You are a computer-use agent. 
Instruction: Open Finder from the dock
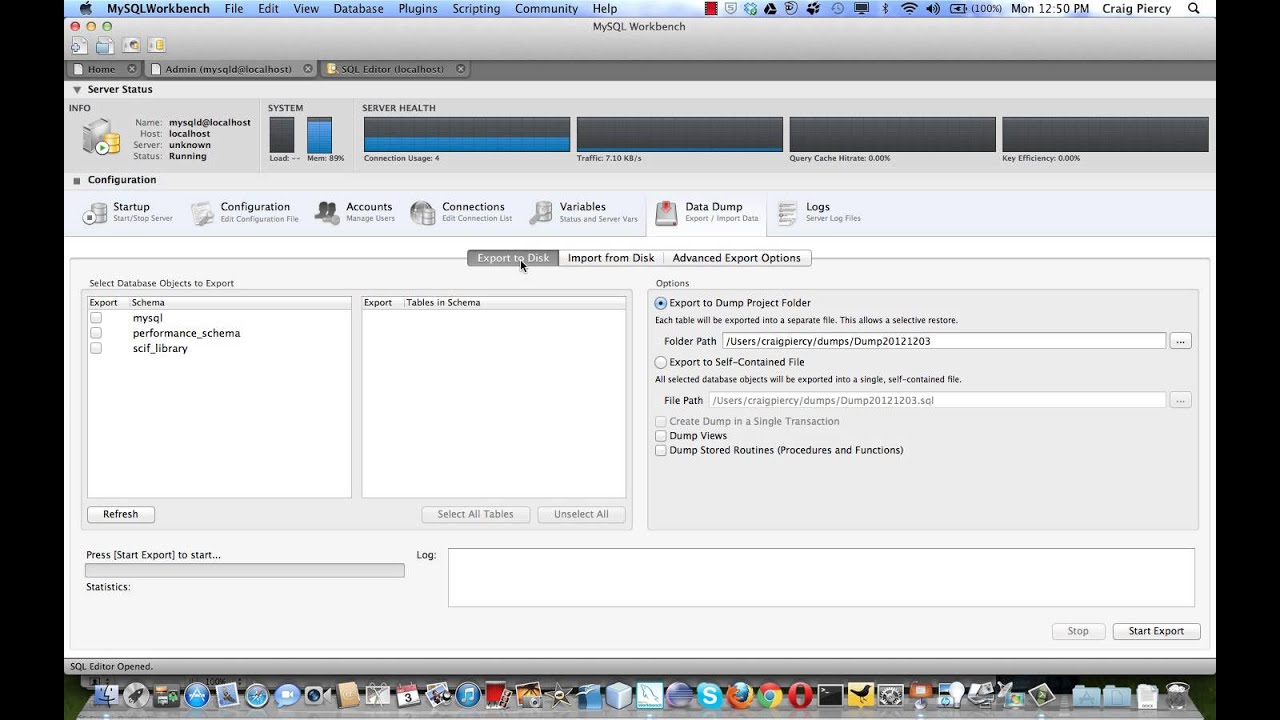pos(105,695)
